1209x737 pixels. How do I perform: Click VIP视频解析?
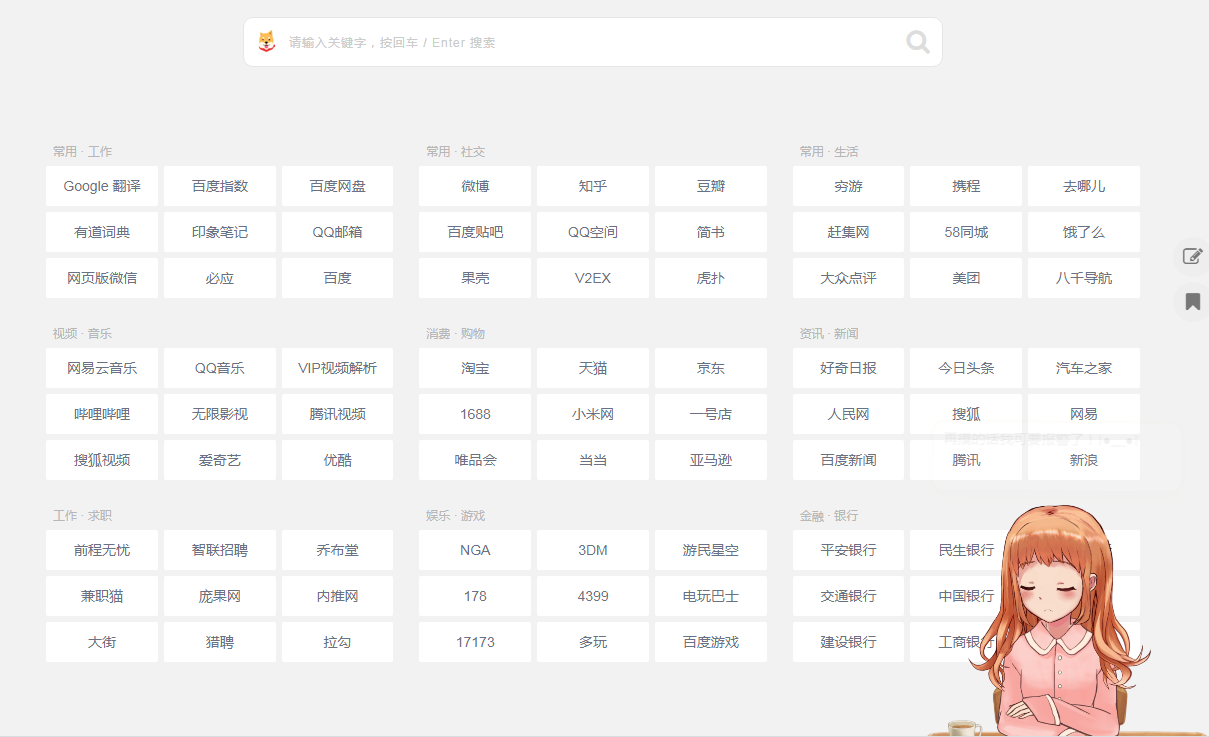(338, 368)
